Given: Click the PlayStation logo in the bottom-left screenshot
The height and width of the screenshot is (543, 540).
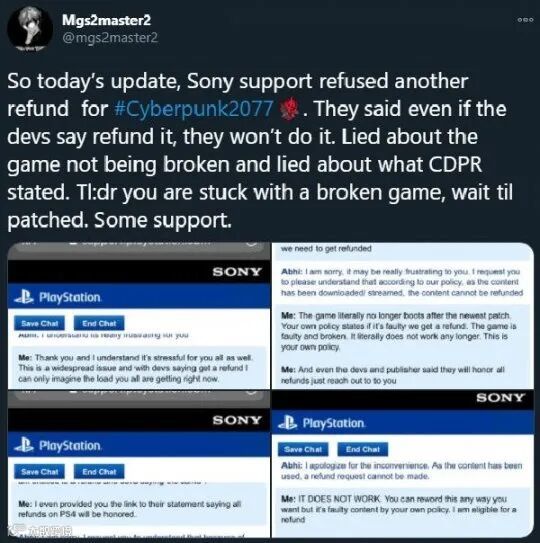Looking at the screenshot, I should point(57,445).
